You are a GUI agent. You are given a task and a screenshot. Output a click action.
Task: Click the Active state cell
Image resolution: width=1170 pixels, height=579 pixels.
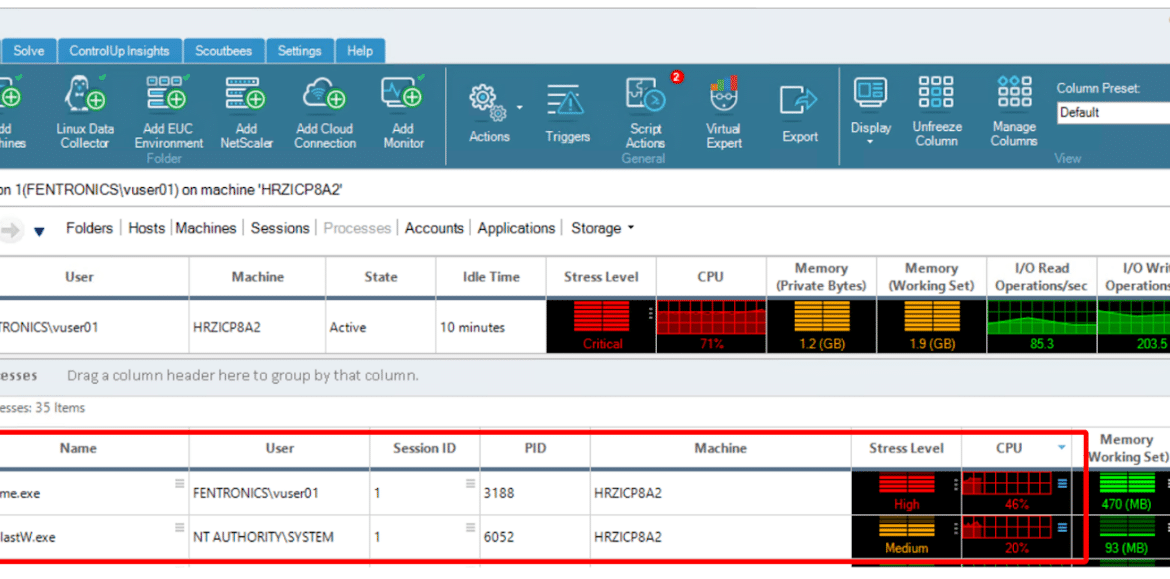pos(381,327)
